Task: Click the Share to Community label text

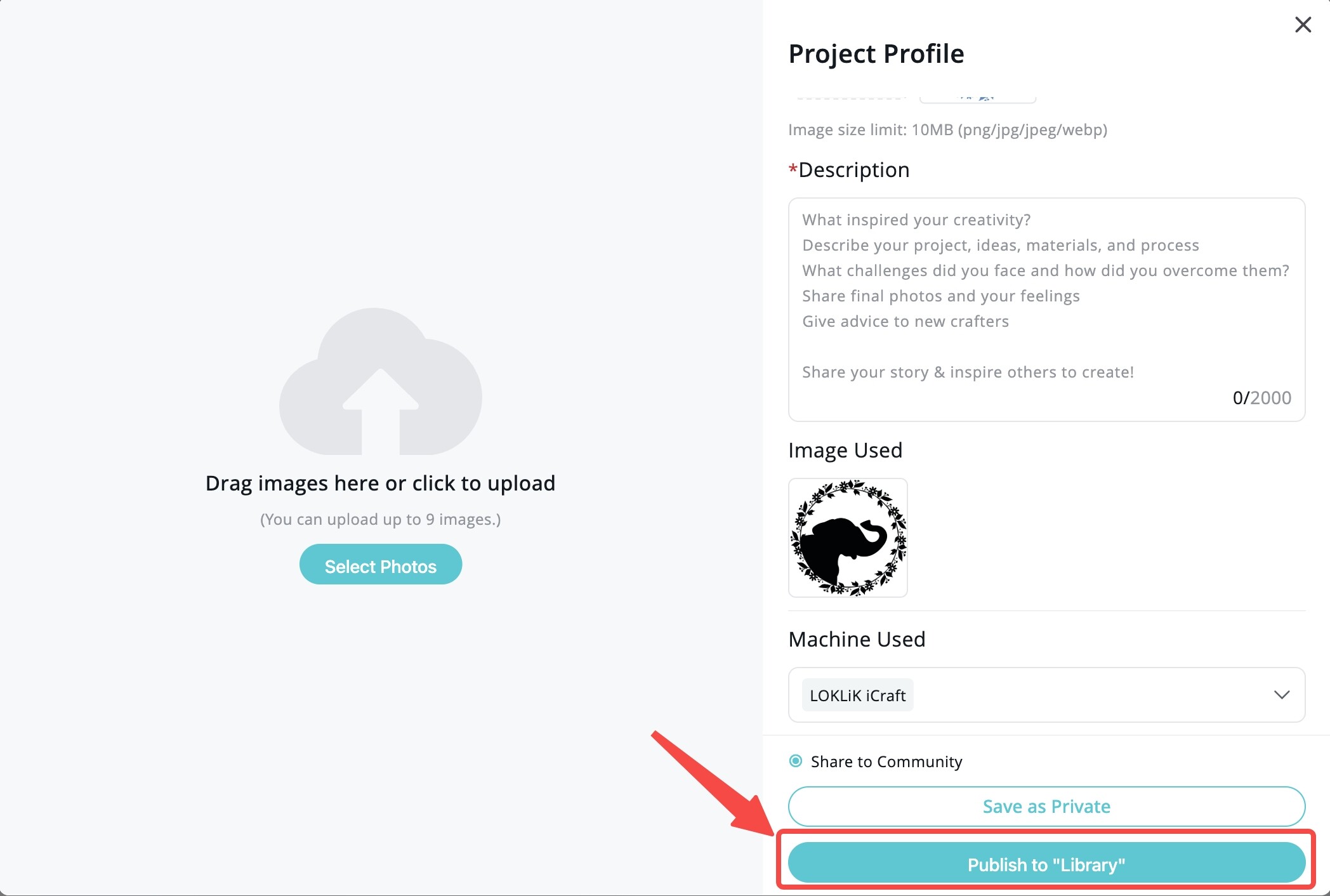Action: tap(886, 761)
